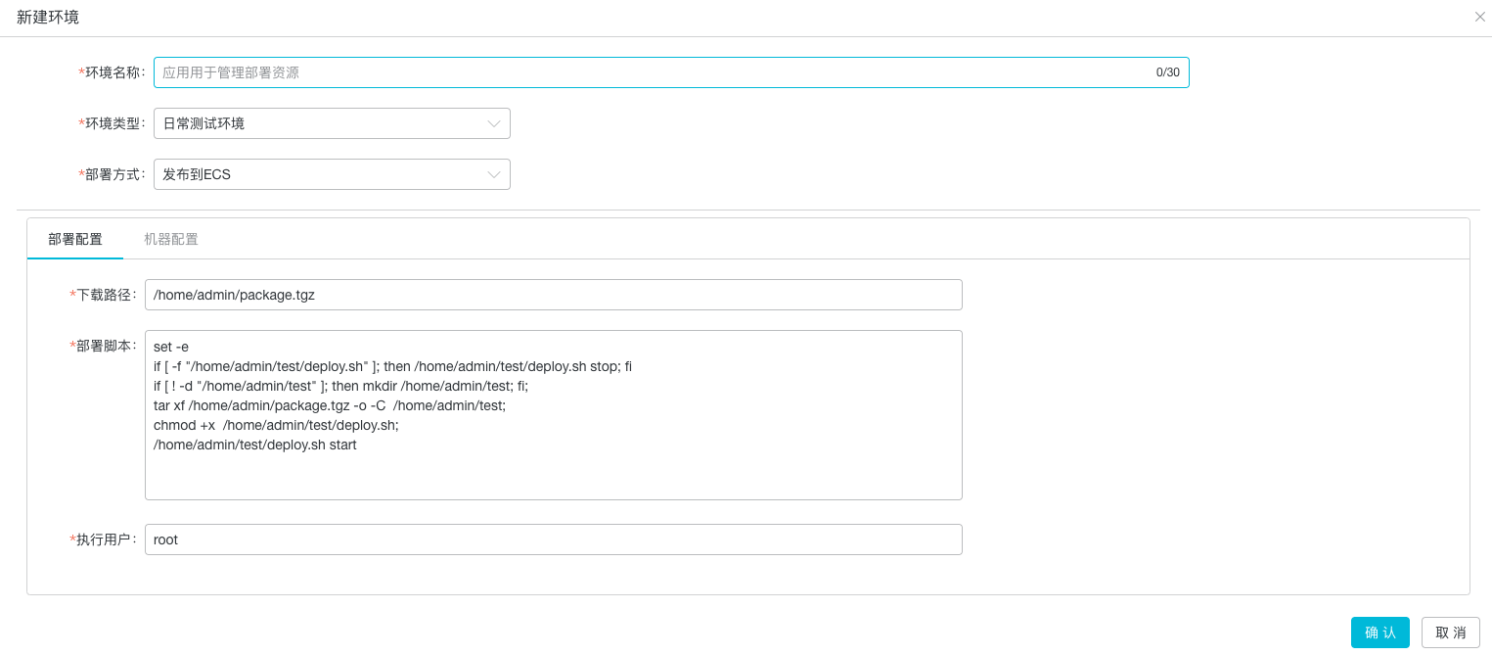Click the 环境类型 label

[111, 123]
